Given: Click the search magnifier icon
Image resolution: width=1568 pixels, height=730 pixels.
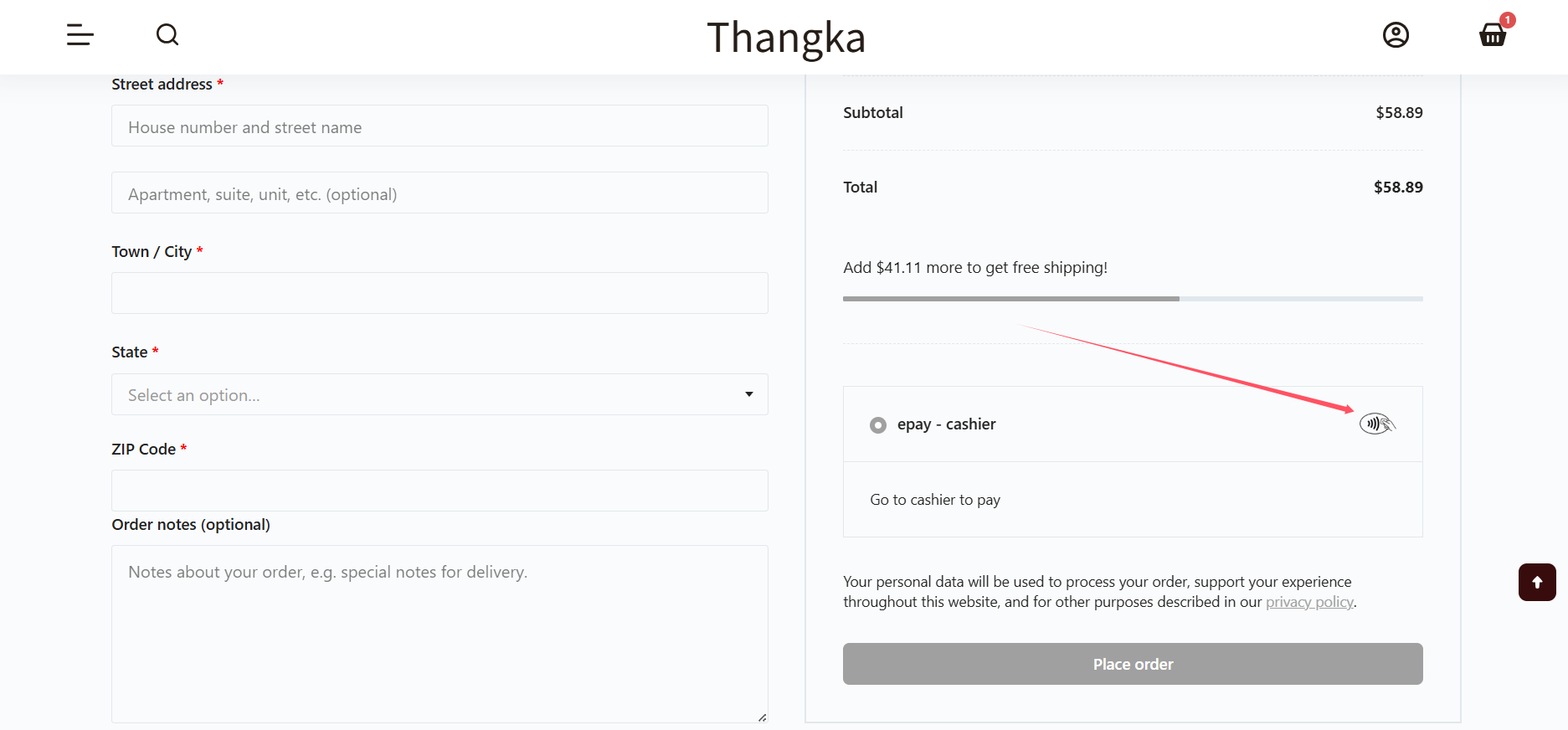Looking at the screenshot, I should 167,35.
